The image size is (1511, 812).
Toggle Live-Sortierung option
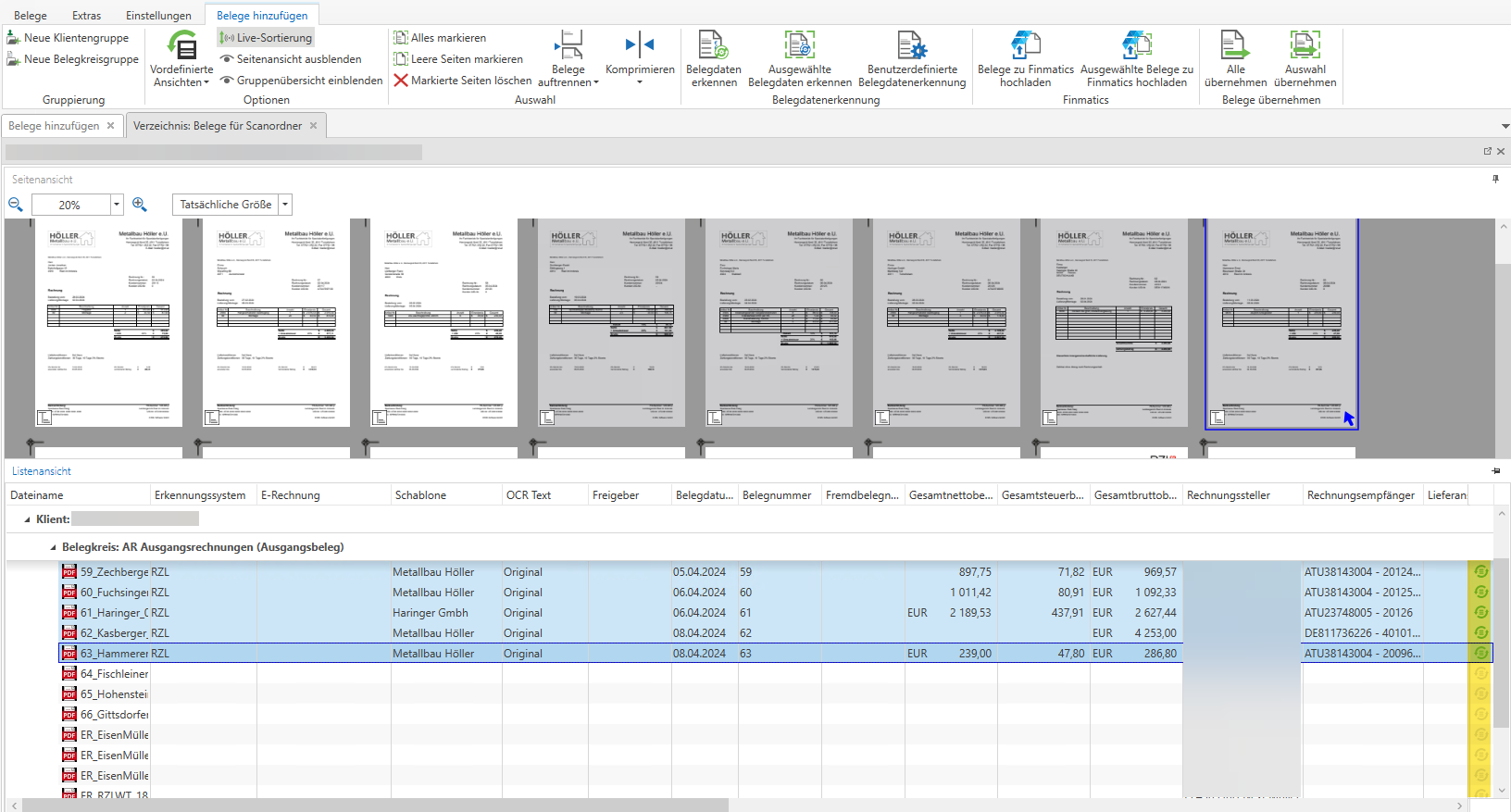pos(266,38)
